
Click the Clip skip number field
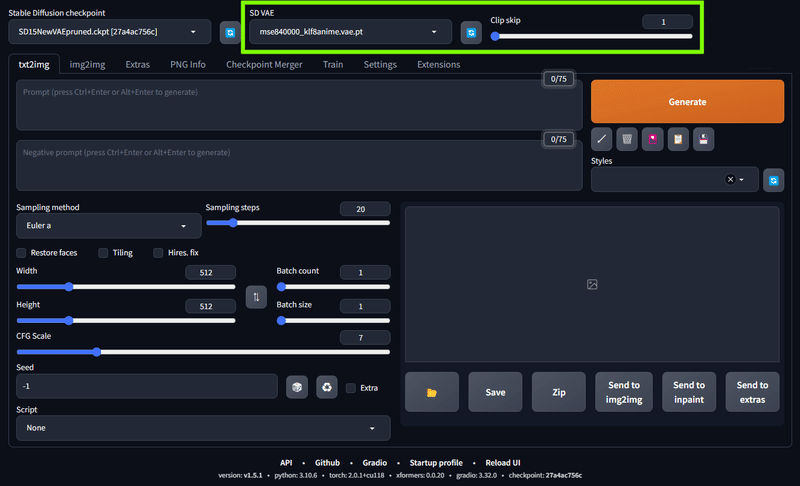(x=667, y=22)
